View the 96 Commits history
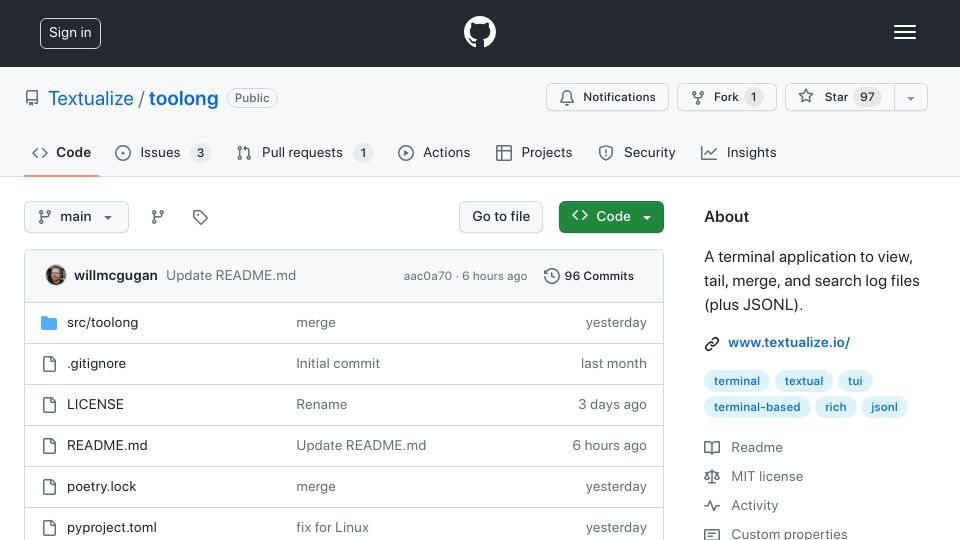The height and width of the screenshot is (540, 960). (x=588, y=276)
